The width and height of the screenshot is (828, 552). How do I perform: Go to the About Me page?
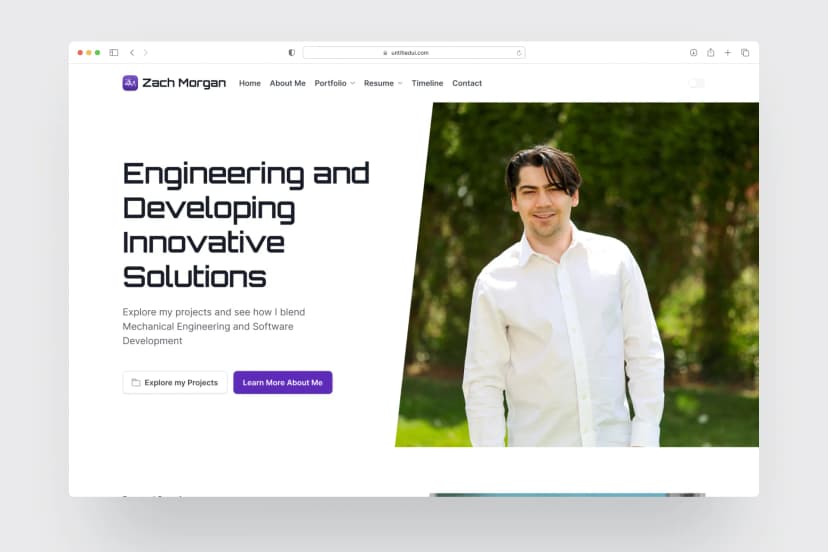(288, 83)
